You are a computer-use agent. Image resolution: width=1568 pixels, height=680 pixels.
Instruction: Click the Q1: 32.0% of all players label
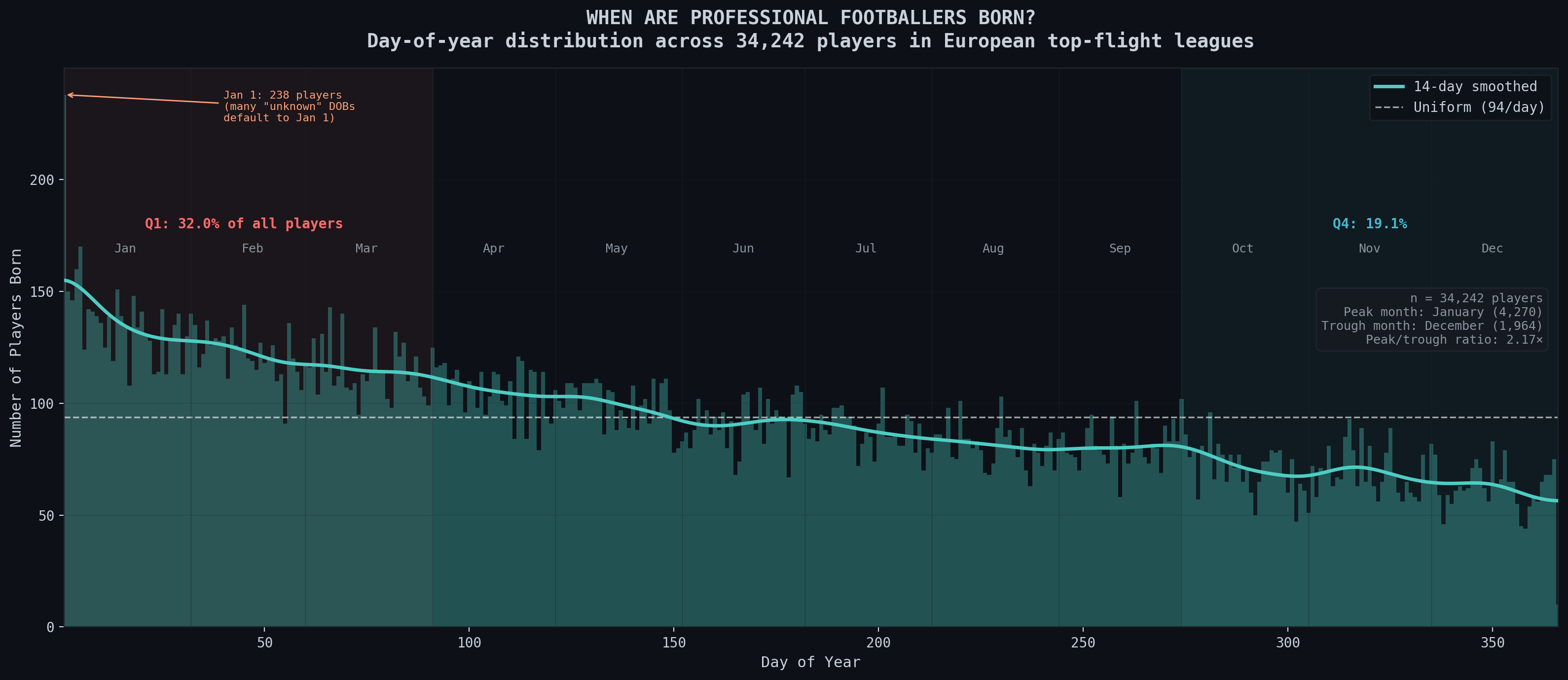pos(244,223)
